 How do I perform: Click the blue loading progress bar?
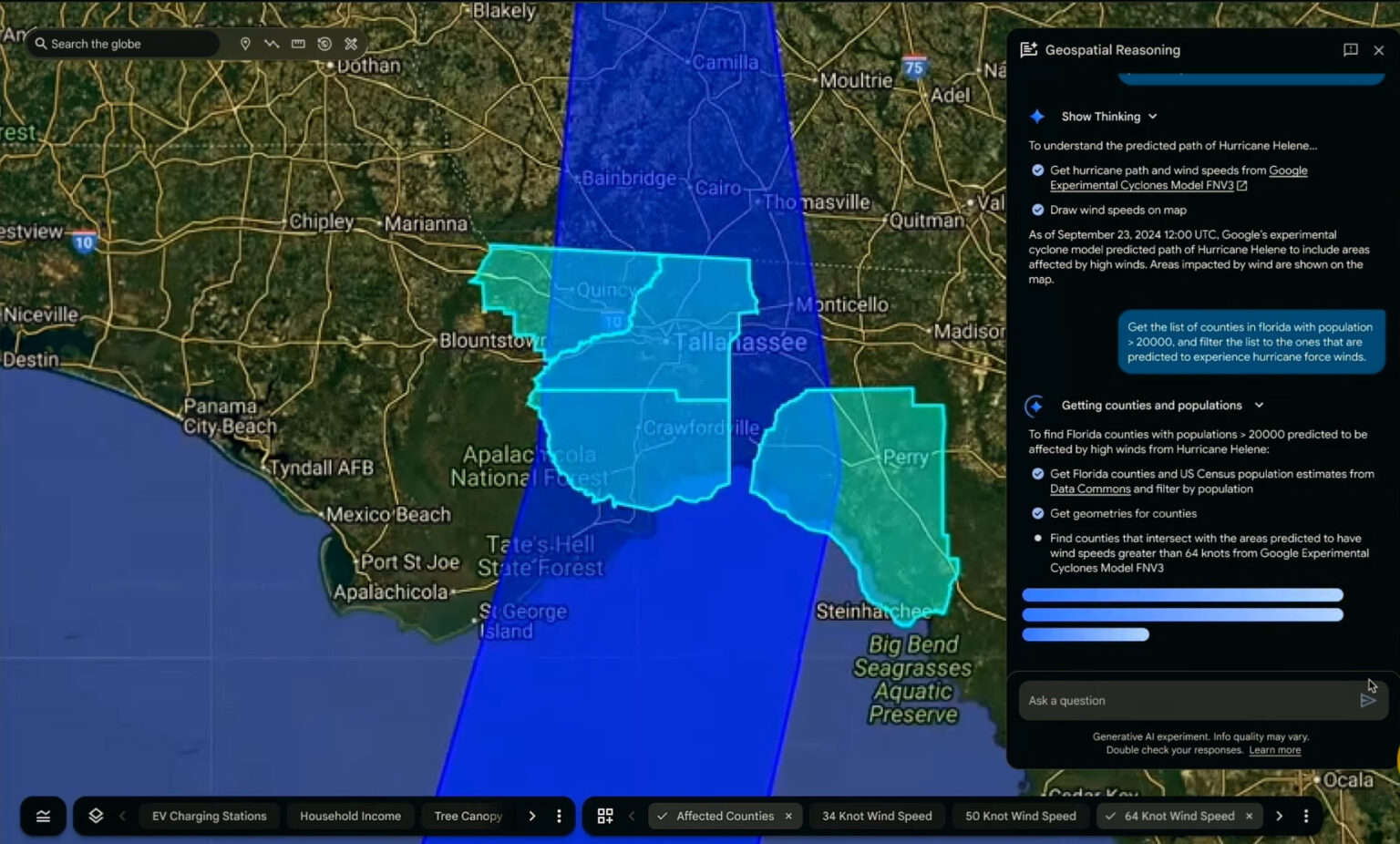[x=1182, y=614]
